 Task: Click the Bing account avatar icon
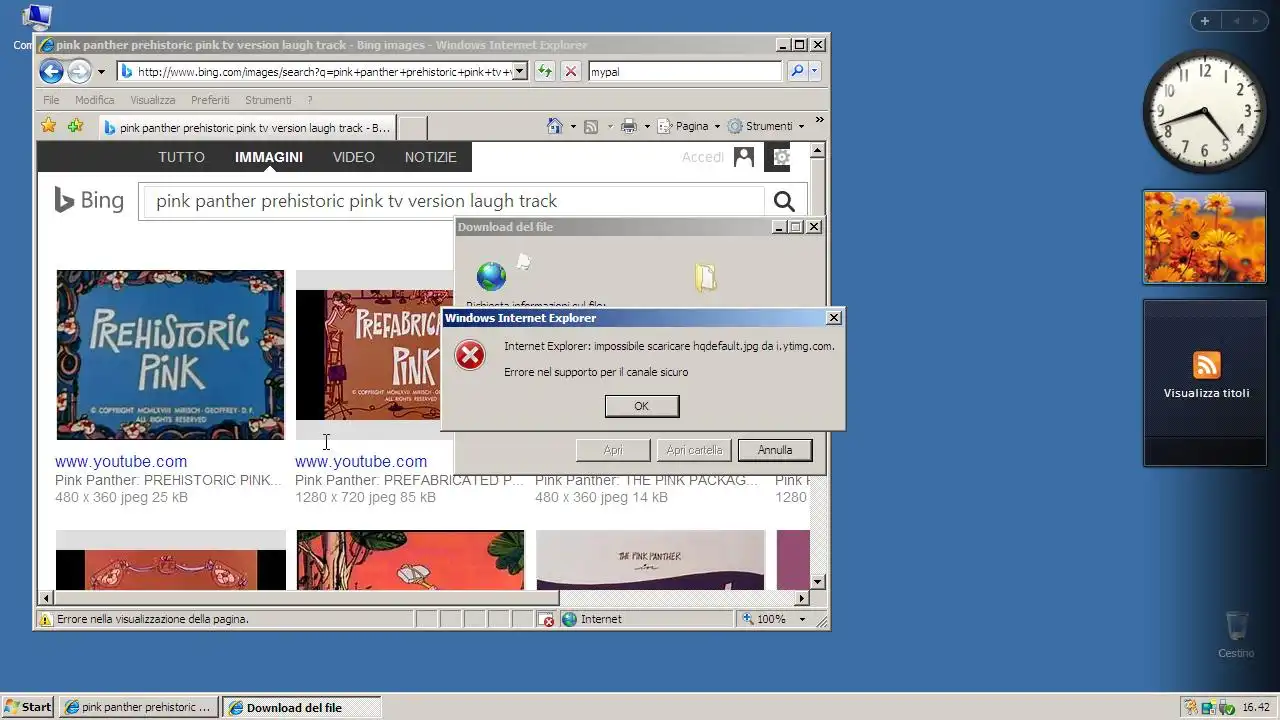coord(744,157)
